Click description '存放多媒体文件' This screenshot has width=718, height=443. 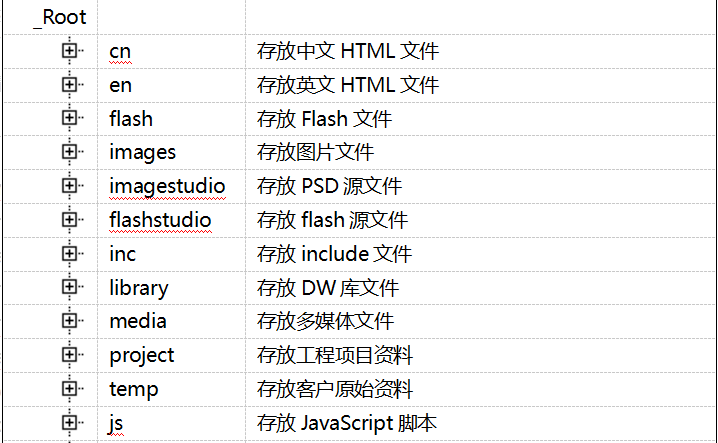(325, 321)
